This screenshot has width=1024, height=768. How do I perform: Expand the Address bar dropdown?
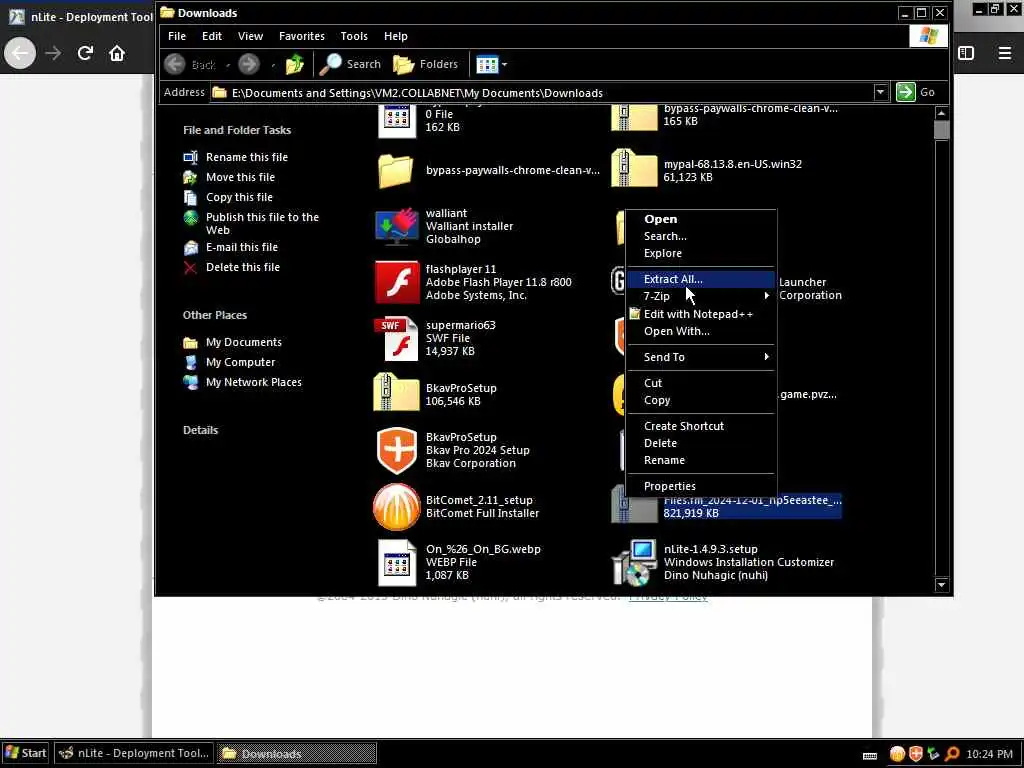coord(880,92)
